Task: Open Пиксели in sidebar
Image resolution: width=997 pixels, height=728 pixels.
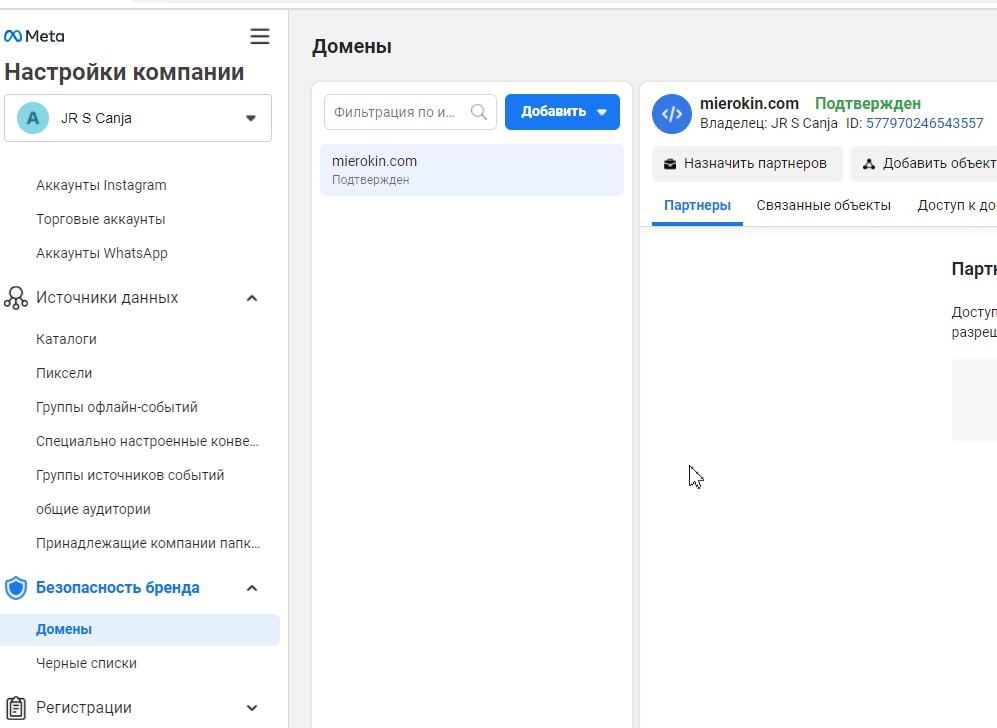Action: click(x=64, y=373)
